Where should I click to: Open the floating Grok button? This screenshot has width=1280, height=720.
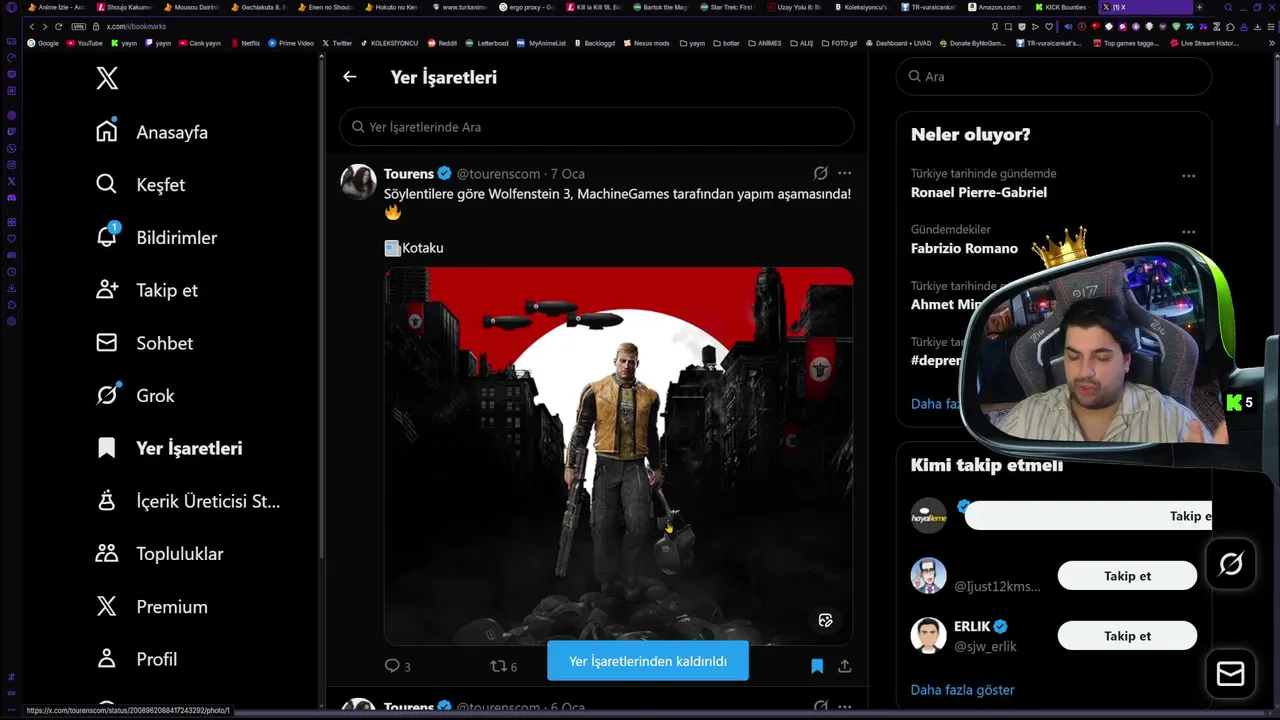(x=1230, y=564)
